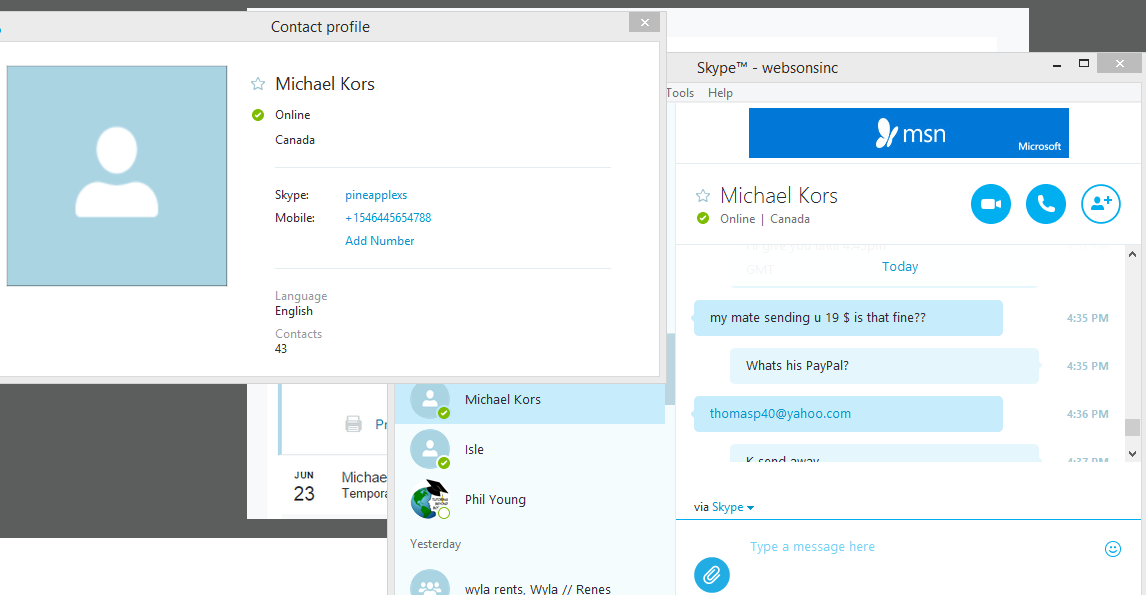The width and height of the screenshot is (1146, 595).
Task: Click the chat scroll down arrow
Action: point(1132,454)
